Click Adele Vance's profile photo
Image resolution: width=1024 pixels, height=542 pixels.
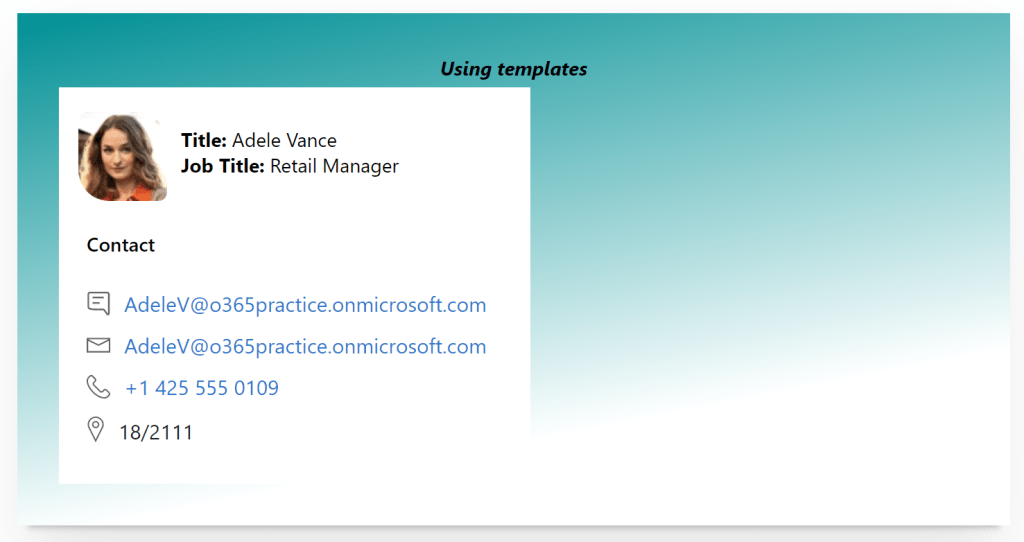coord(122,157)
